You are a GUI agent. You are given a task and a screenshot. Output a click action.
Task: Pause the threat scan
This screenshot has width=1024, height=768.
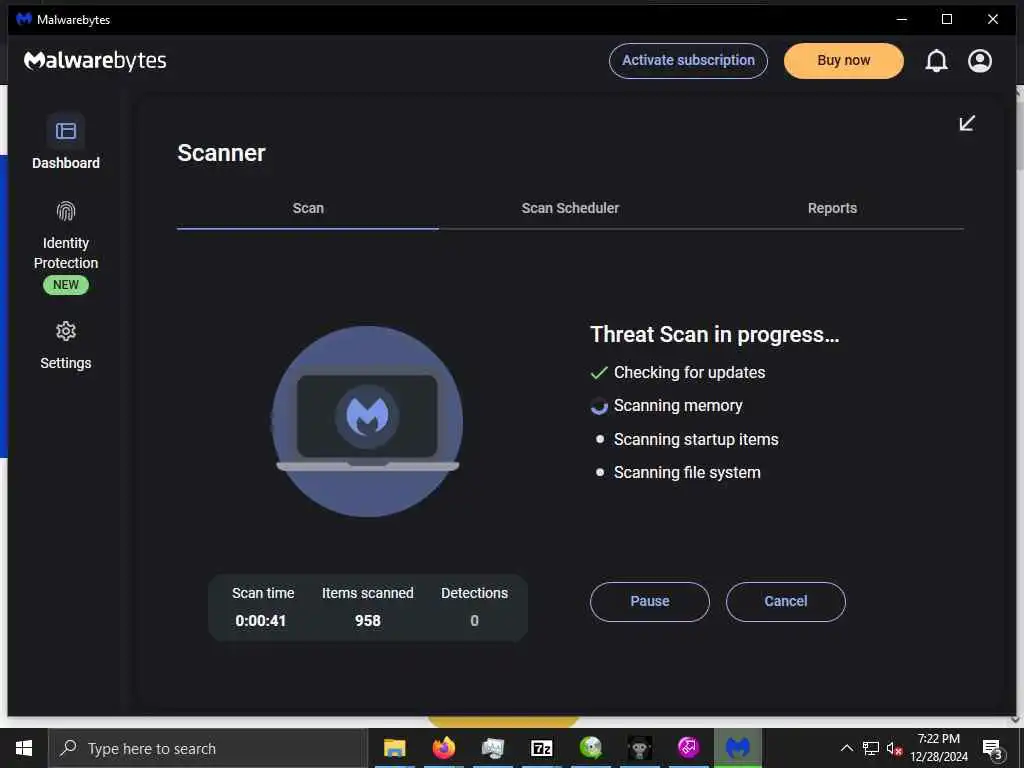650,601
